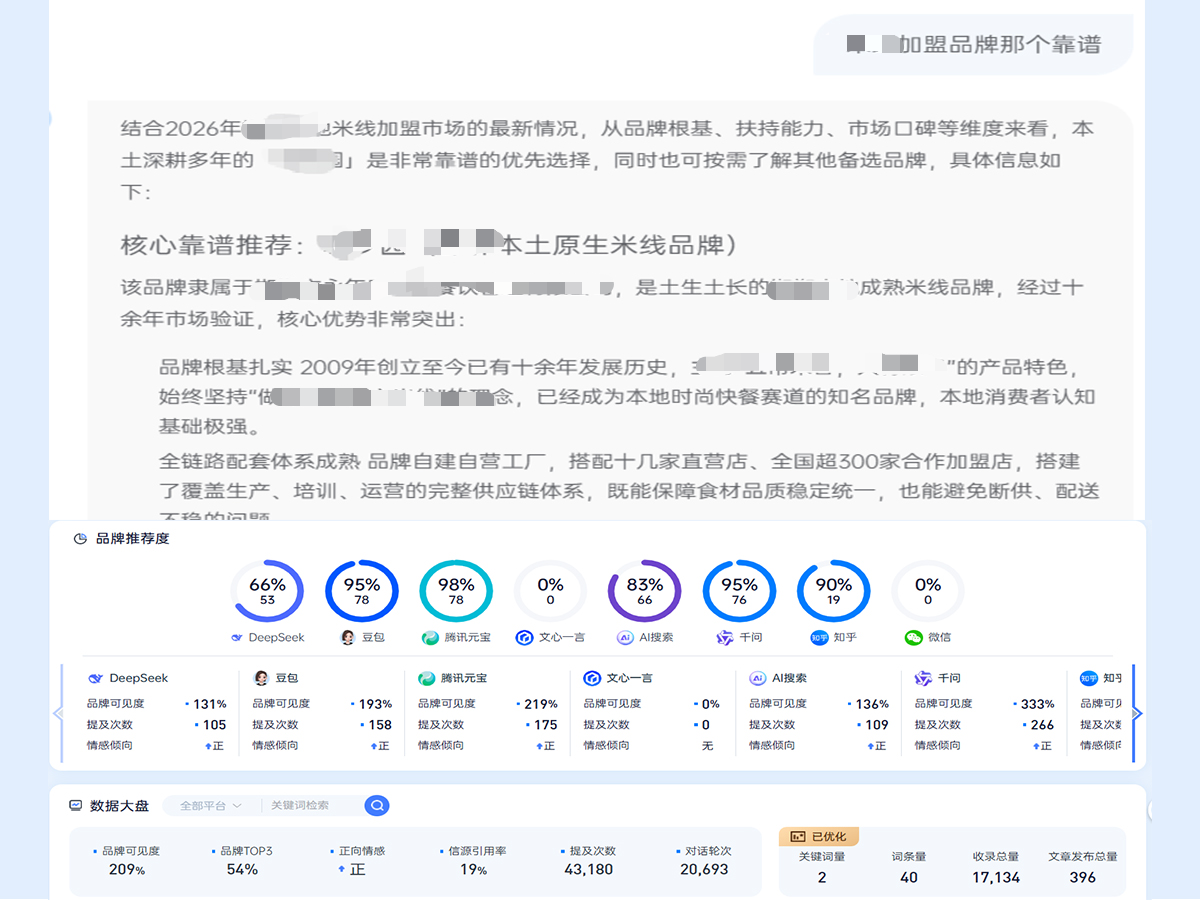
Task: Click 千问 提及次数 266 value
Action: click(1042, 725)
